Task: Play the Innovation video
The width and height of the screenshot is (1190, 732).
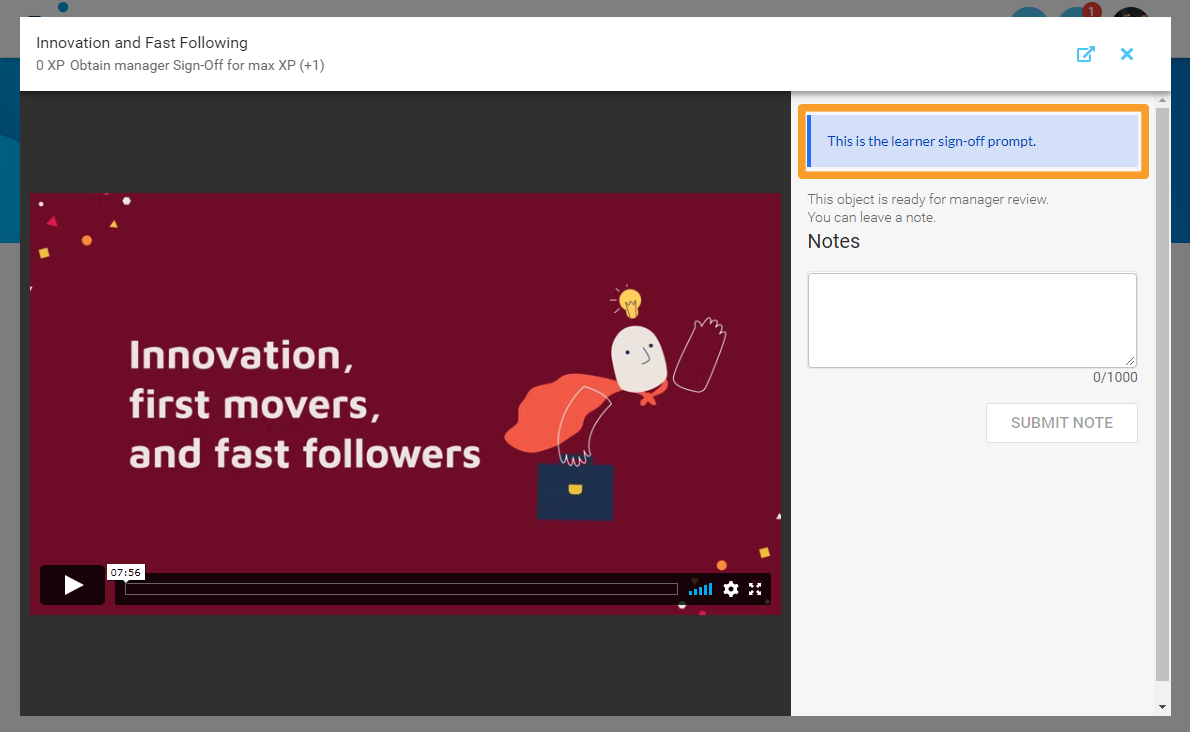Action: [71, 584]
